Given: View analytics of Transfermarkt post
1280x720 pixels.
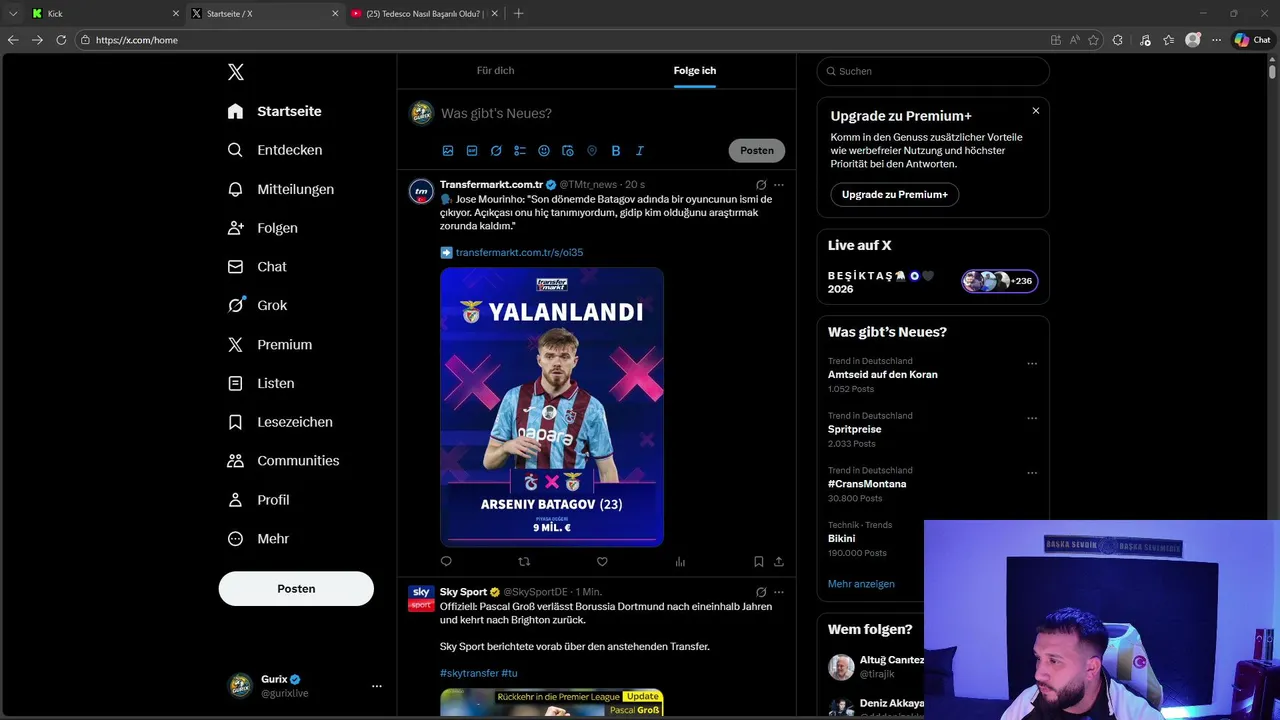Looking at the screenshot, I should tap(680, 562).
